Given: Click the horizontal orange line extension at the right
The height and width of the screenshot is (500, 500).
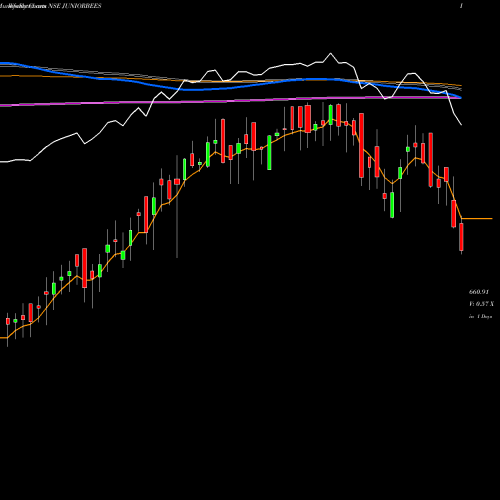Looking at the screenshot, I should point(477,219).
